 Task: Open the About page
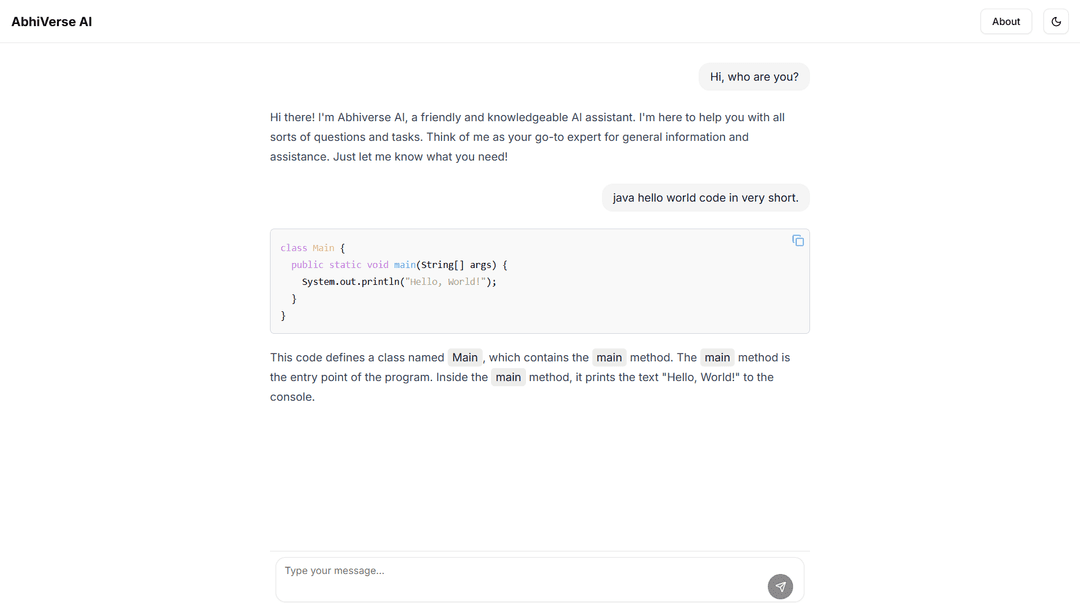pyautogui.click(x=1006, y=21)
